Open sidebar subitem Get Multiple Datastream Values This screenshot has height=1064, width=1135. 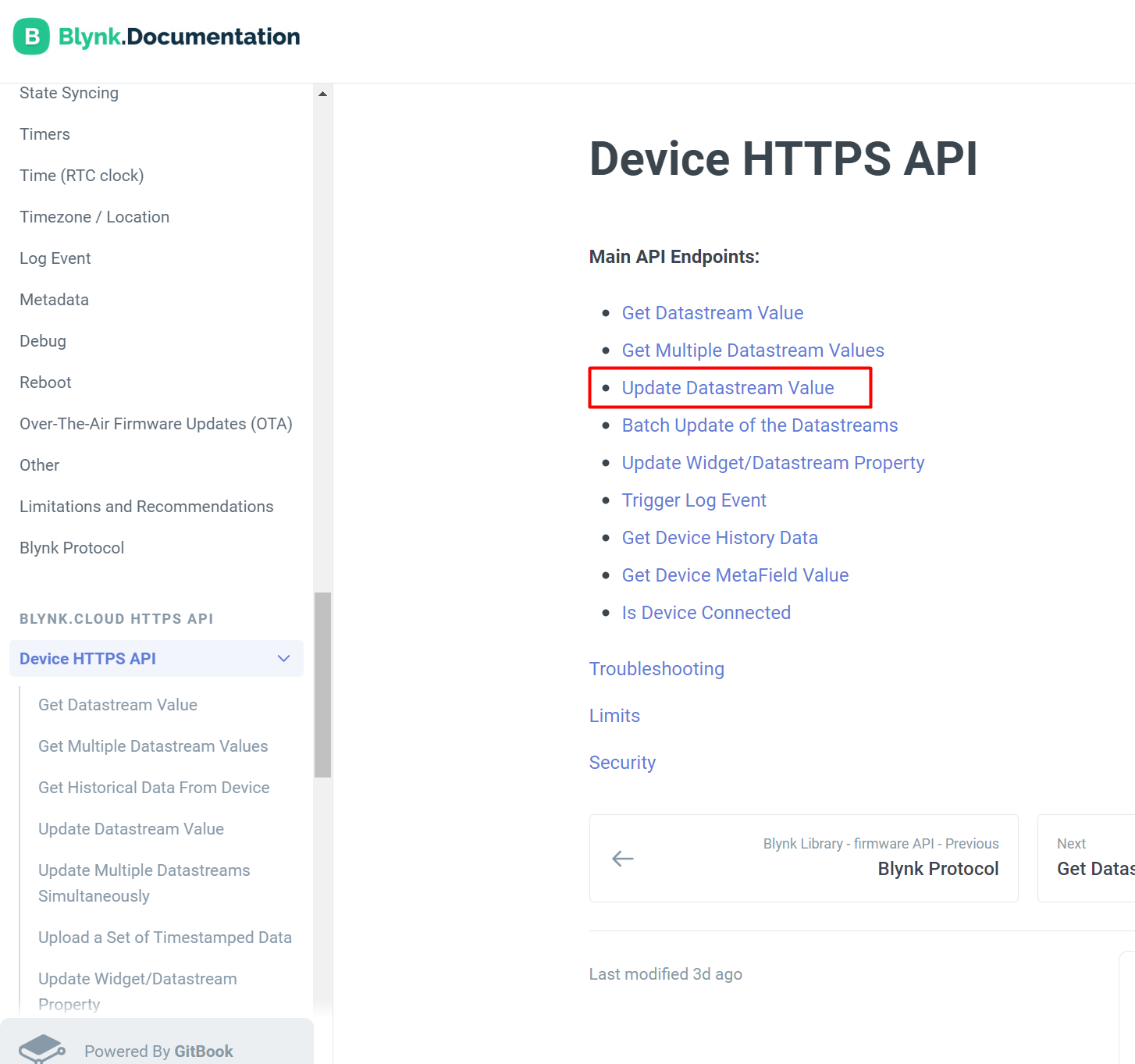[x=153, y=746]
